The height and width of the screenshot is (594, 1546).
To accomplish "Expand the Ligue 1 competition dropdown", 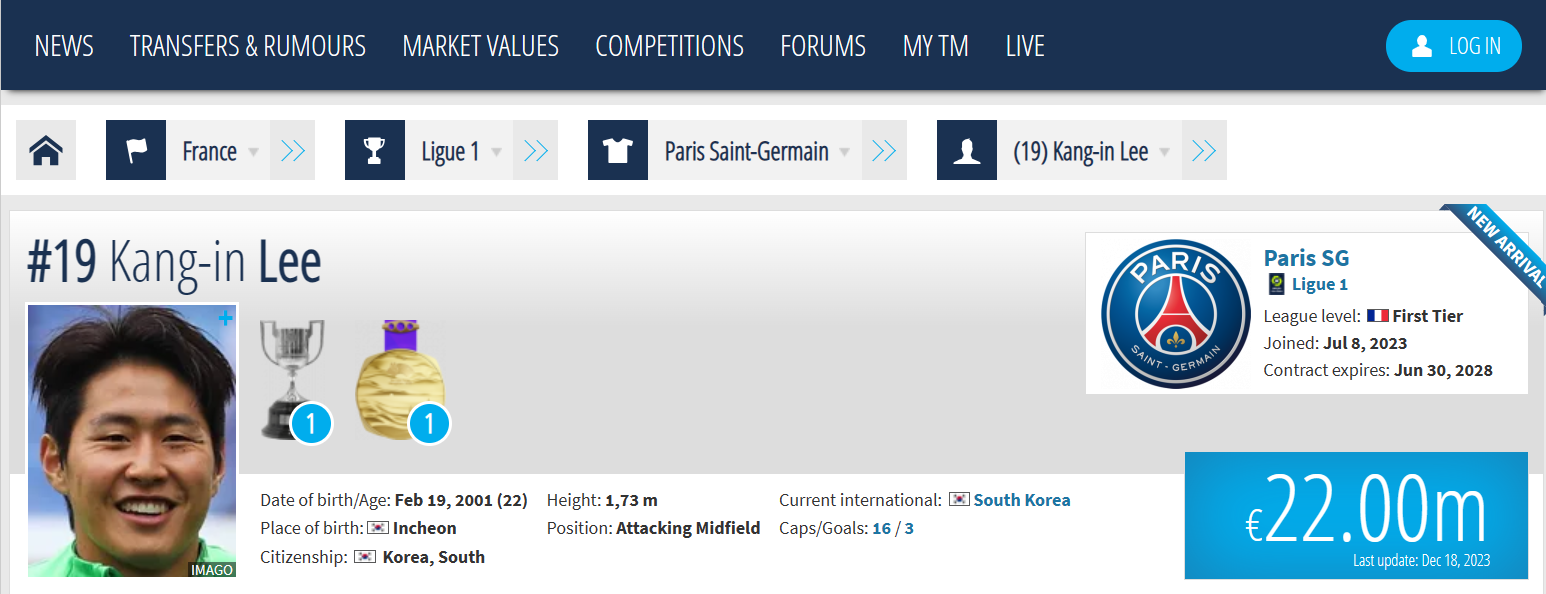I will coord(497,152).
